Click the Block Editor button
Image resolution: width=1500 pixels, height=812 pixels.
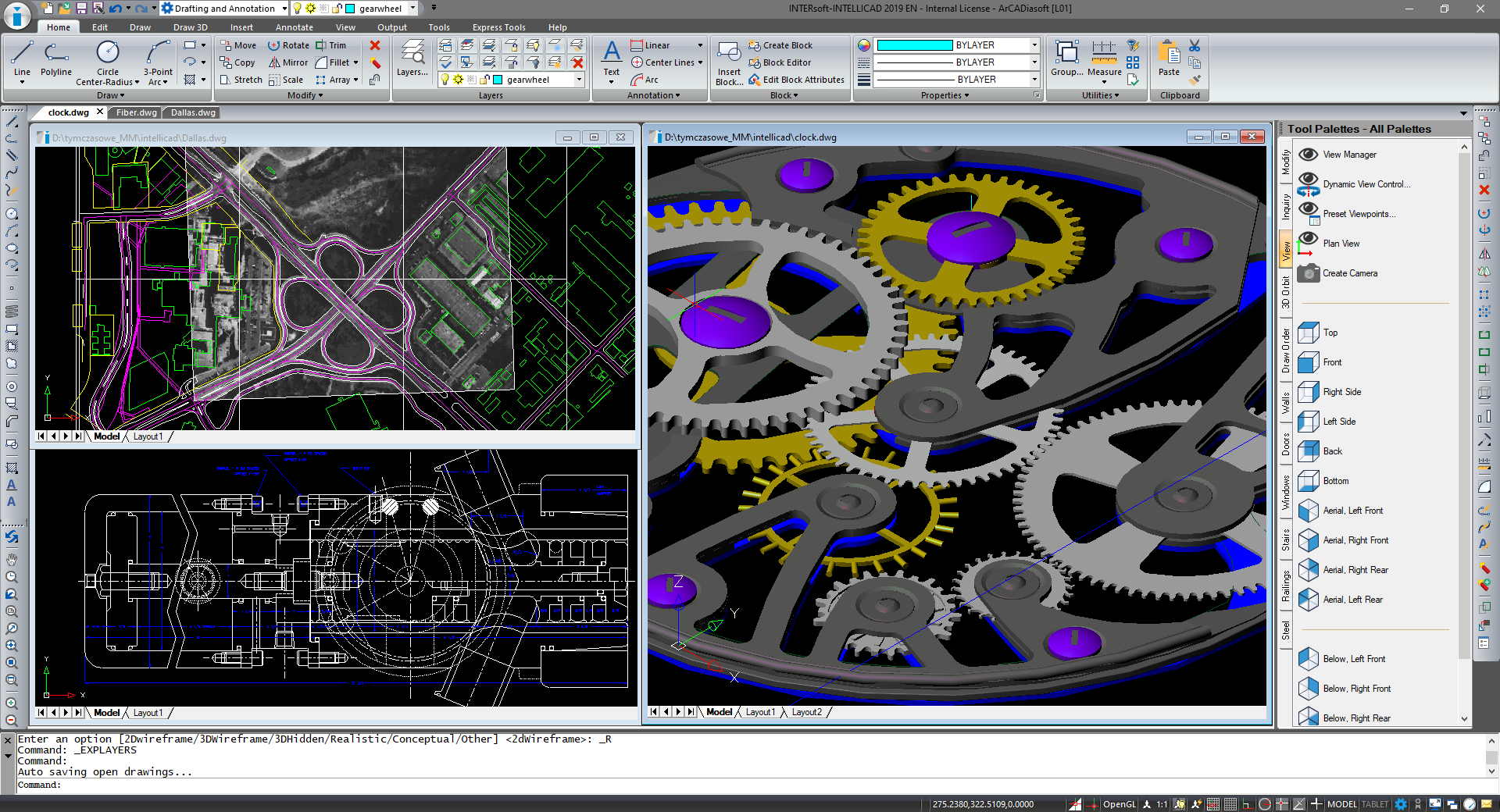point(779,62)
